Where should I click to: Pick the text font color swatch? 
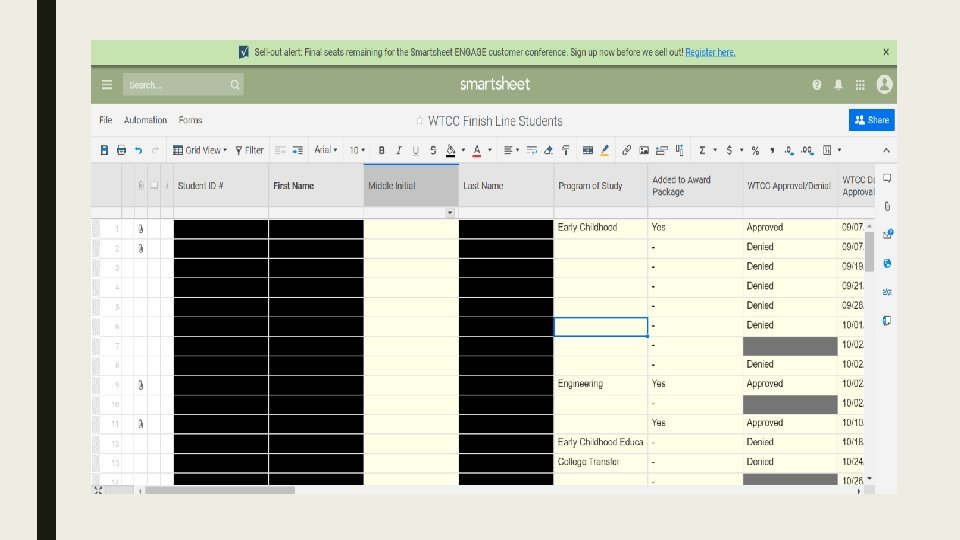(x=477, y=150)
